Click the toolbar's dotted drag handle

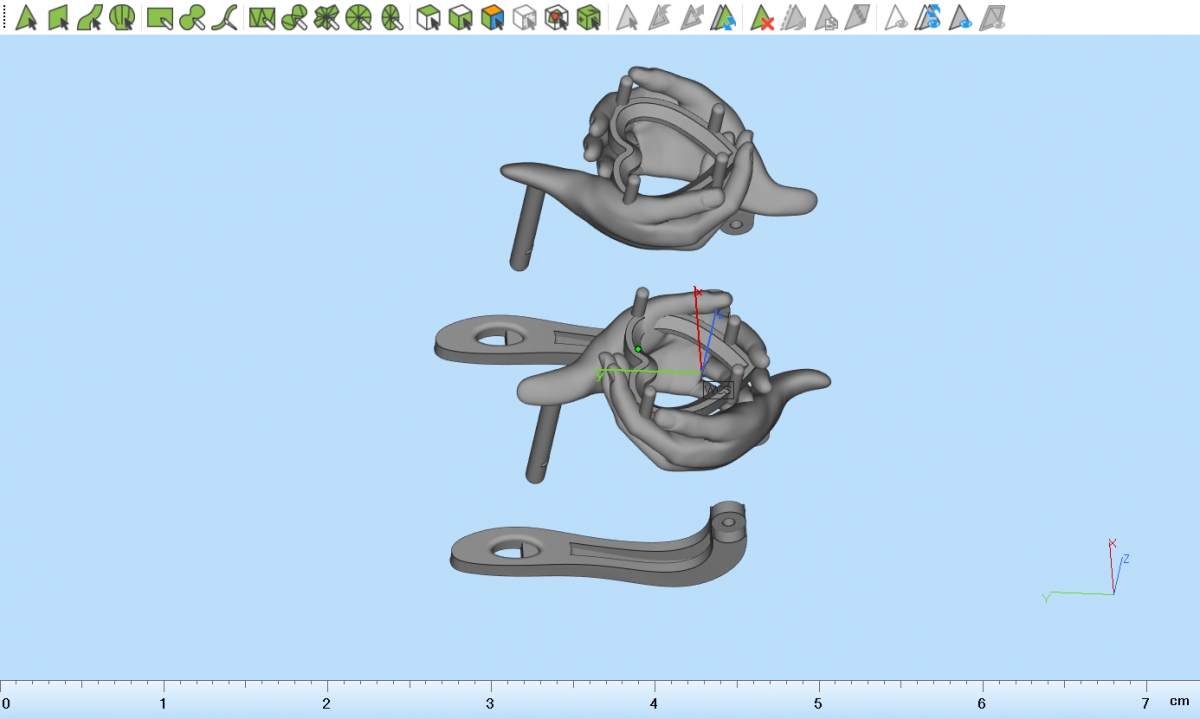click(x=5, y=17)
